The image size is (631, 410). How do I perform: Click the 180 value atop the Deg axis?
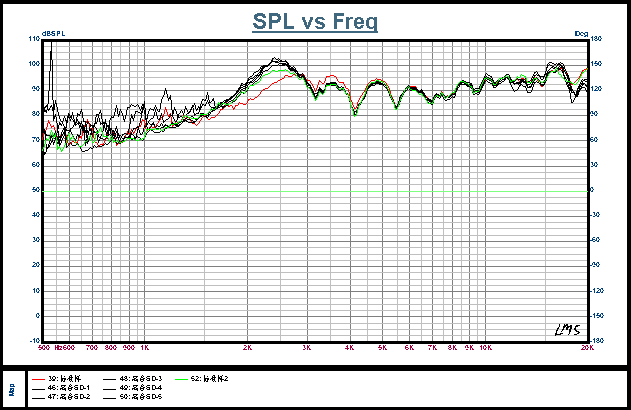[596, 39]
